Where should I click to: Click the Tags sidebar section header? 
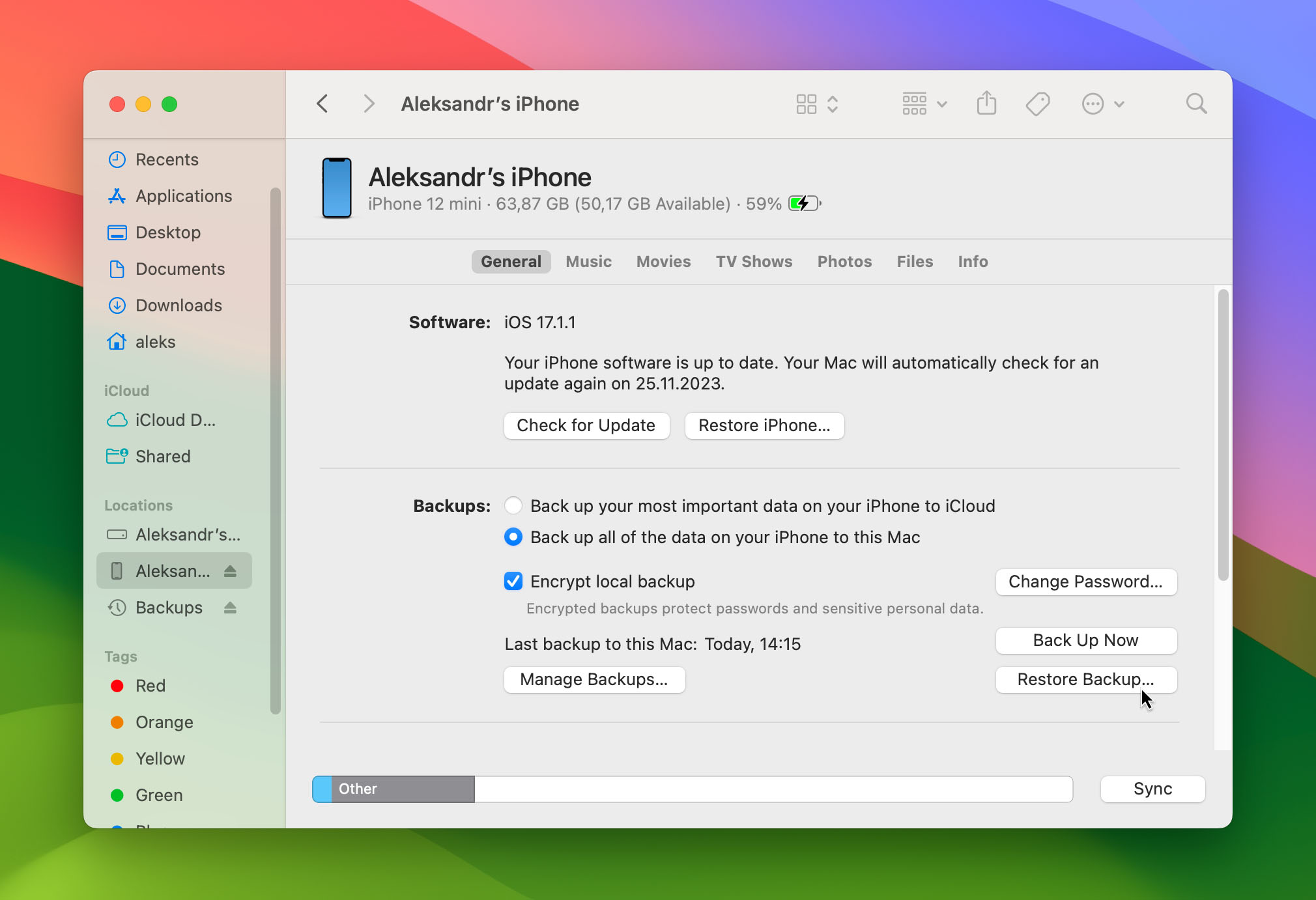121,656
